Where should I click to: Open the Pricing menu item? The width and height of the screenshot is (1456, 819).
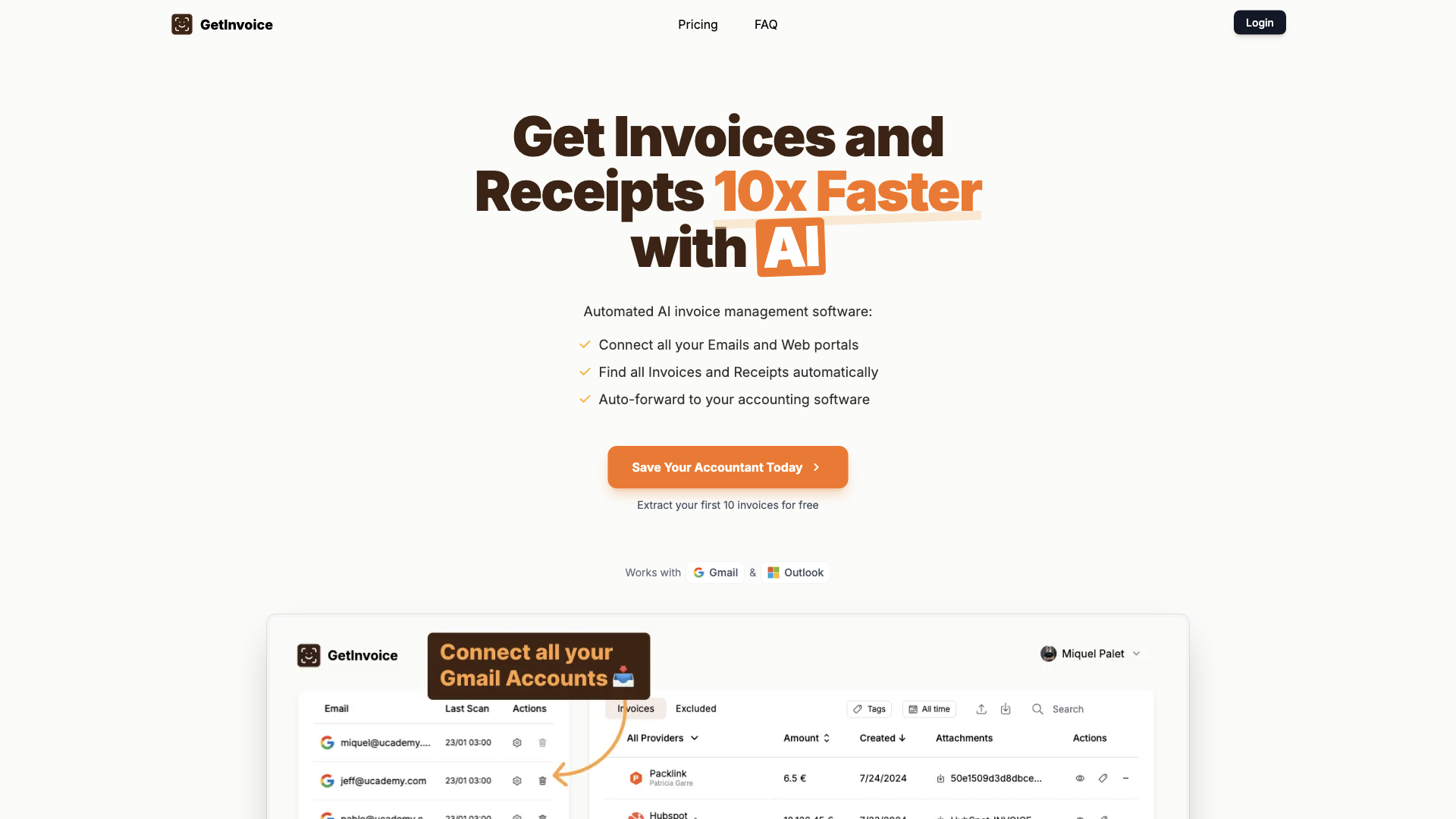(x=697, y=24)
